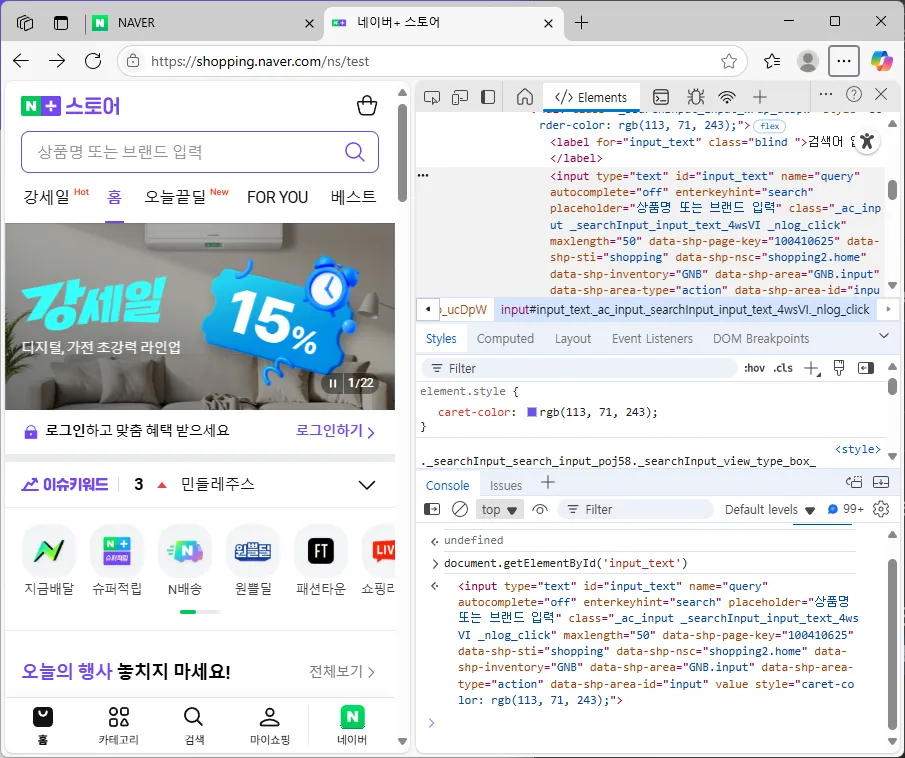
Task: Expand more Styles pane tabs chevron
Action: tap(884, 336)
